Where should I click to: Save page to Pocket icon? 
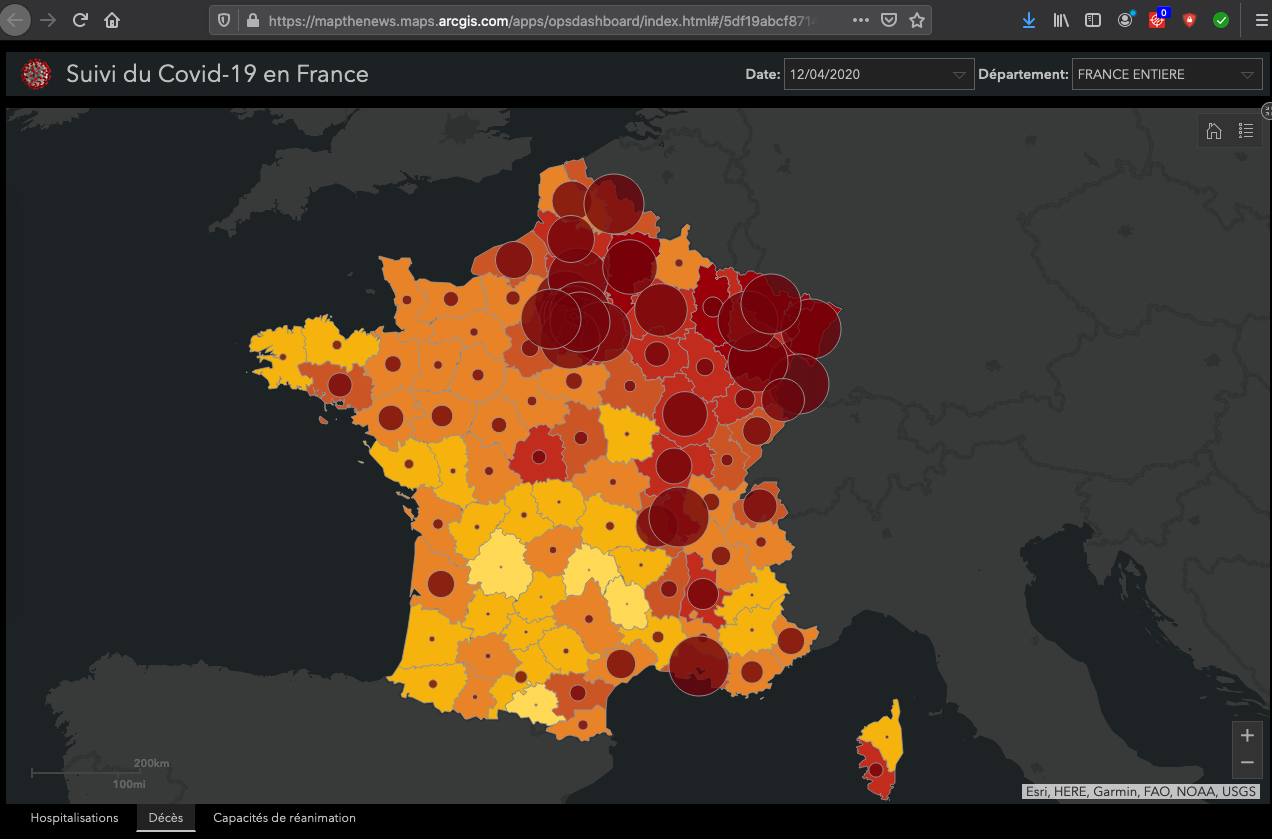pyautogui.click(x=888, y=20)
